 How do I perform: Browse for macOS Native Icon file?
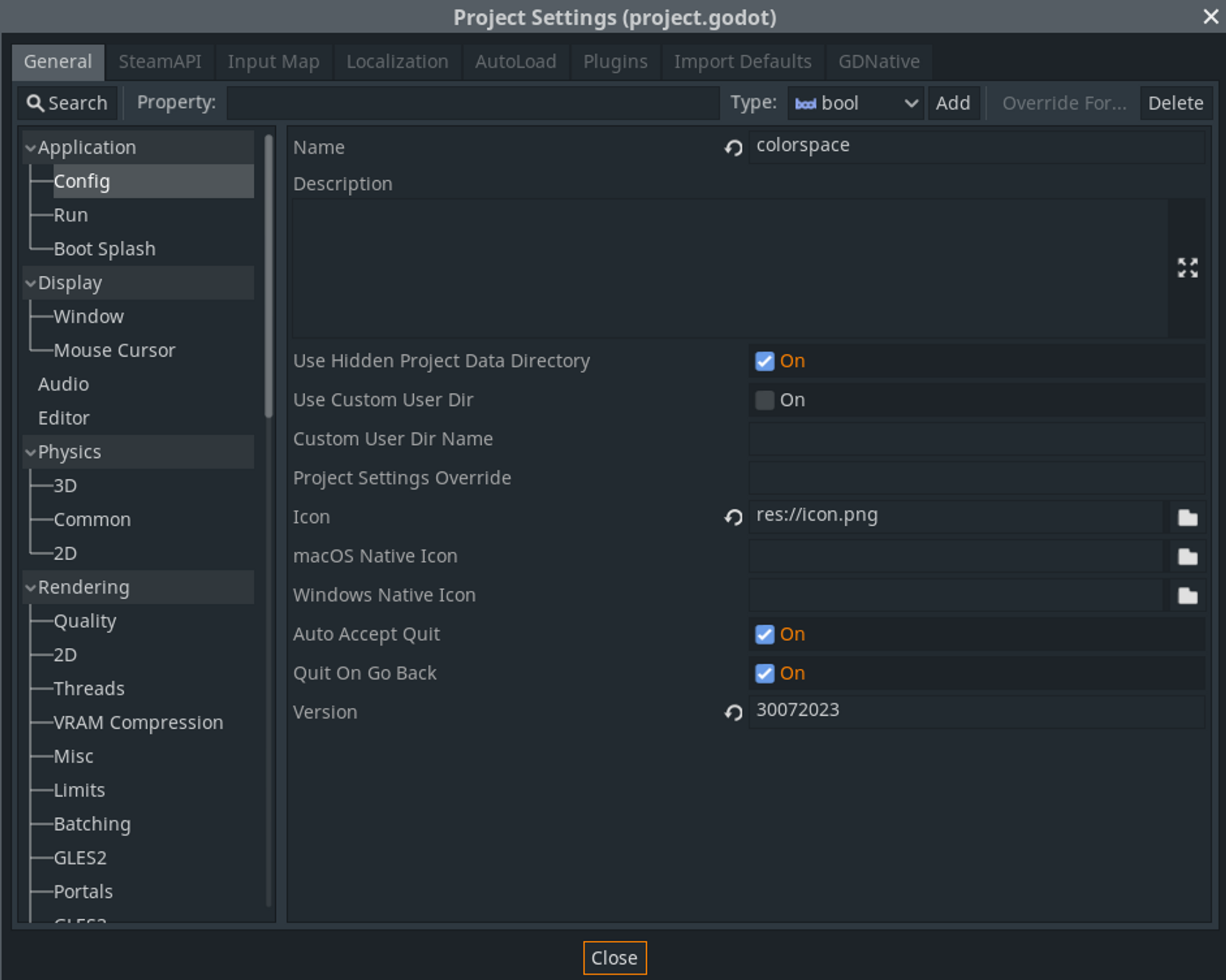pyautogui.click(x=1187, y=556)
